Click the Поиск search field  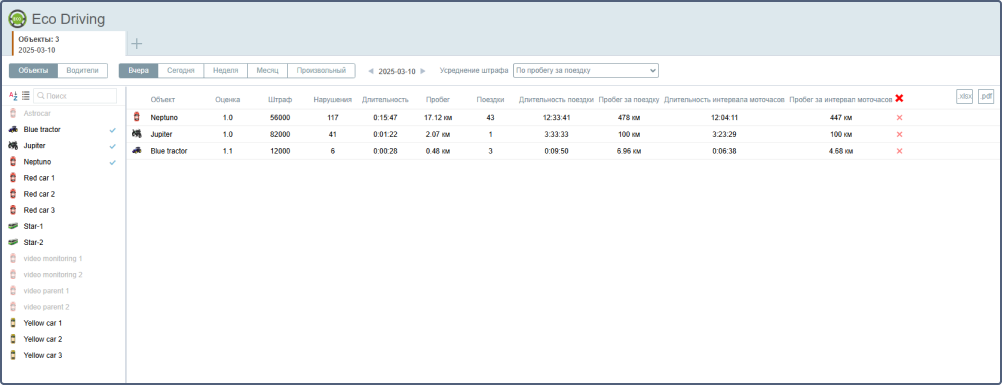tap(75, 96)
